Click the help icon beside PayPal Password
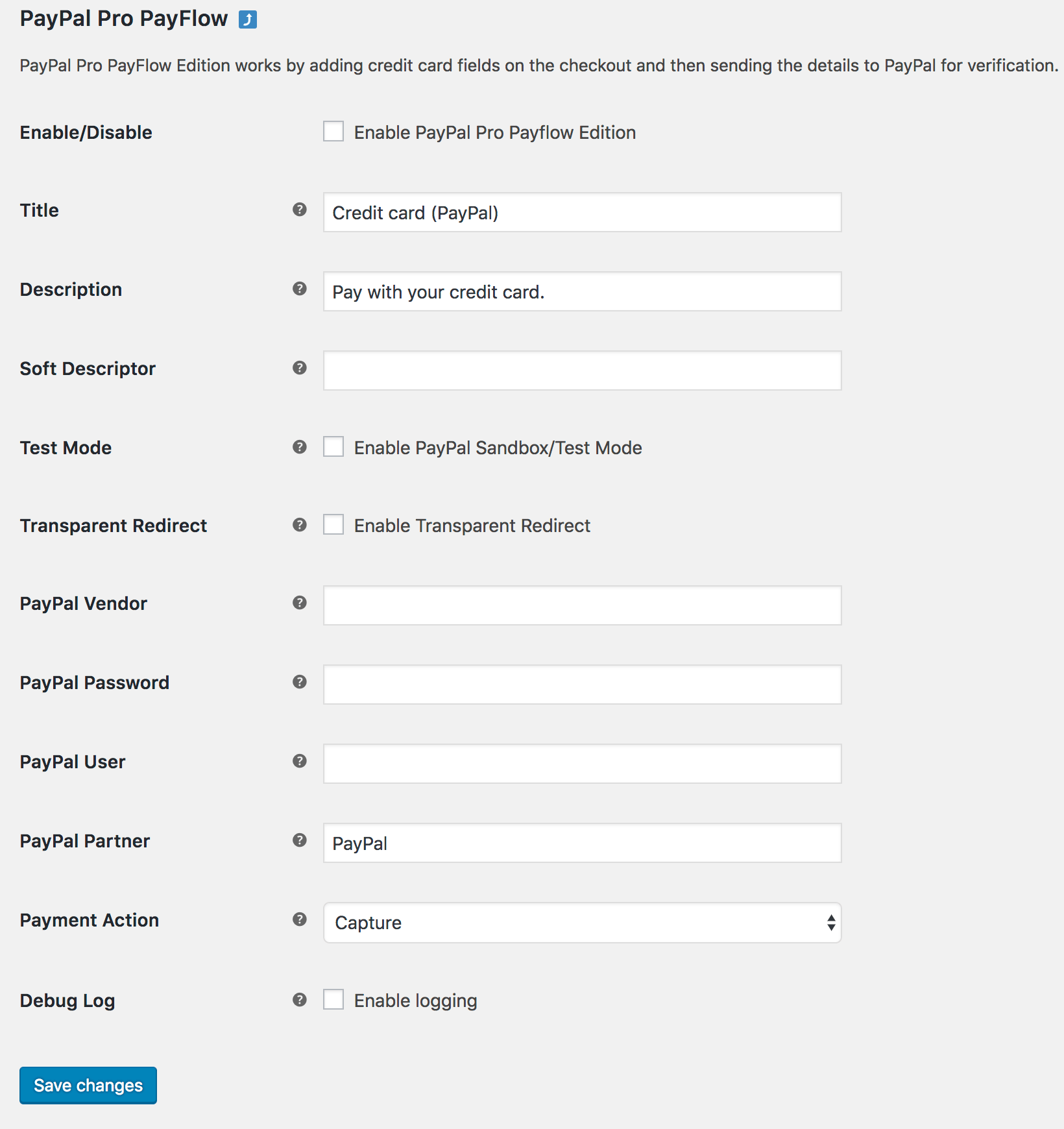The width and height of the screenshot is (1064, 1129). pos(299,683)
